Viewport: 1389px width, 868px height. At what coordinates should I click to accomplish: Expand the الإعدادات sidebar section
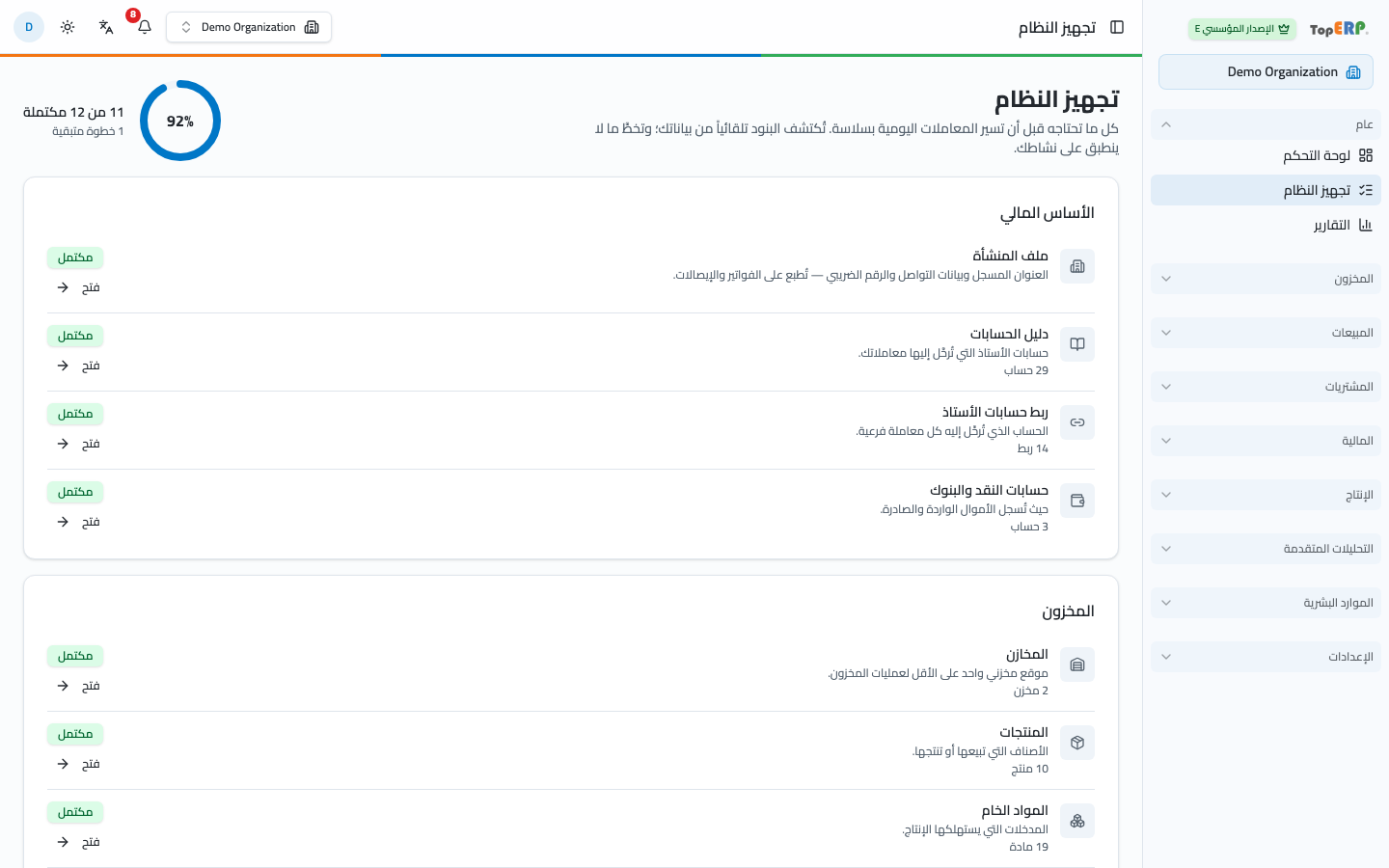tap(1266, 657)
